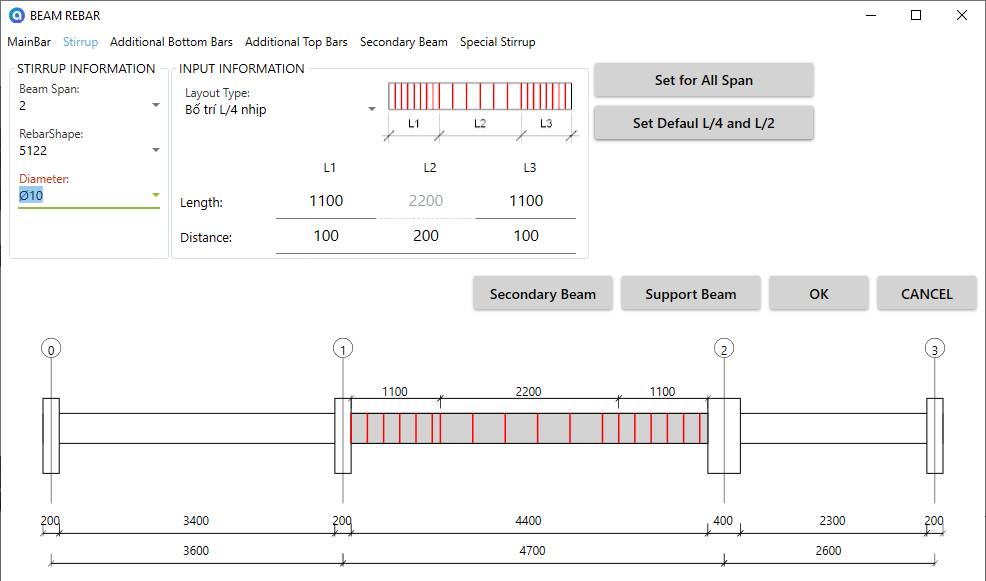Image resolution: width=986 pixels, height=581 pixels.
Task: Close the BEAM REBAR window
Action: 961,15
